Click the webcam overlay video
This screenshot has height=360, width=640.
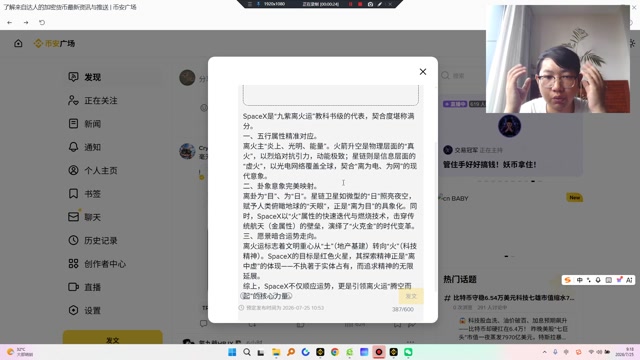click(558, 59)
